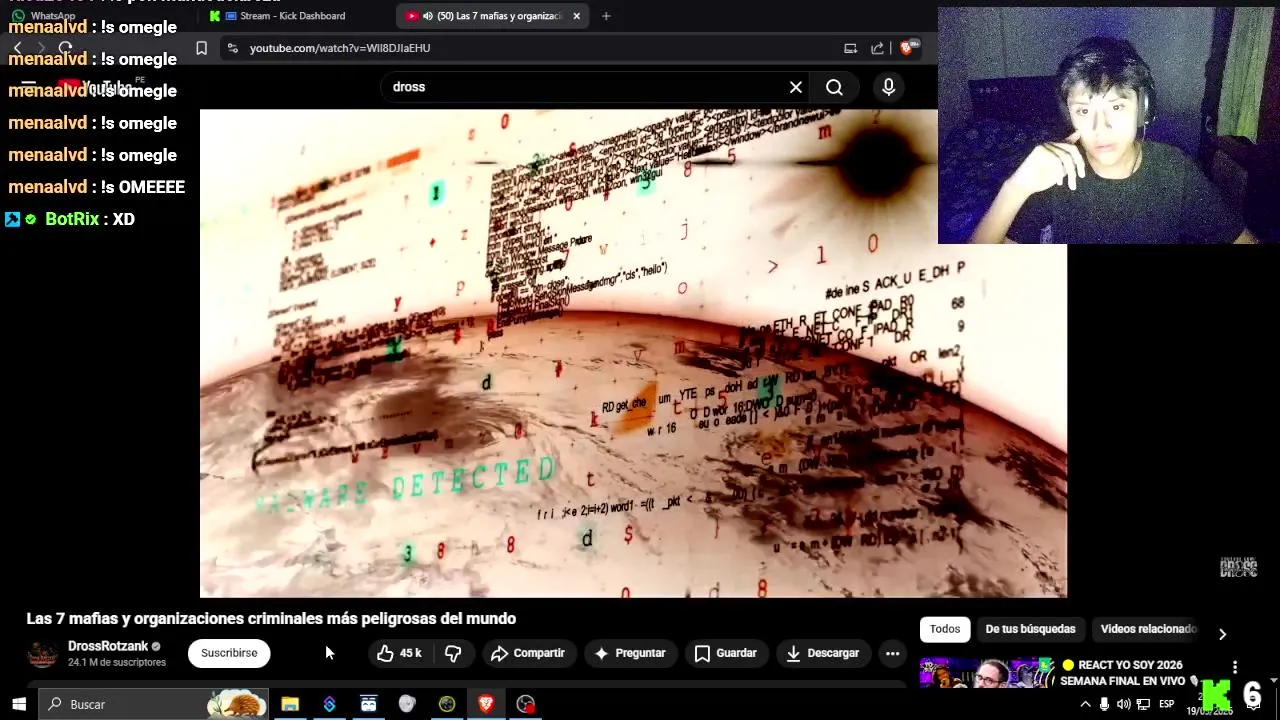This screenshot has height=720, width=1280.
Task: Show hidden system tray icons chevron
Action: pyautogui.click(x=1085, y=704)
